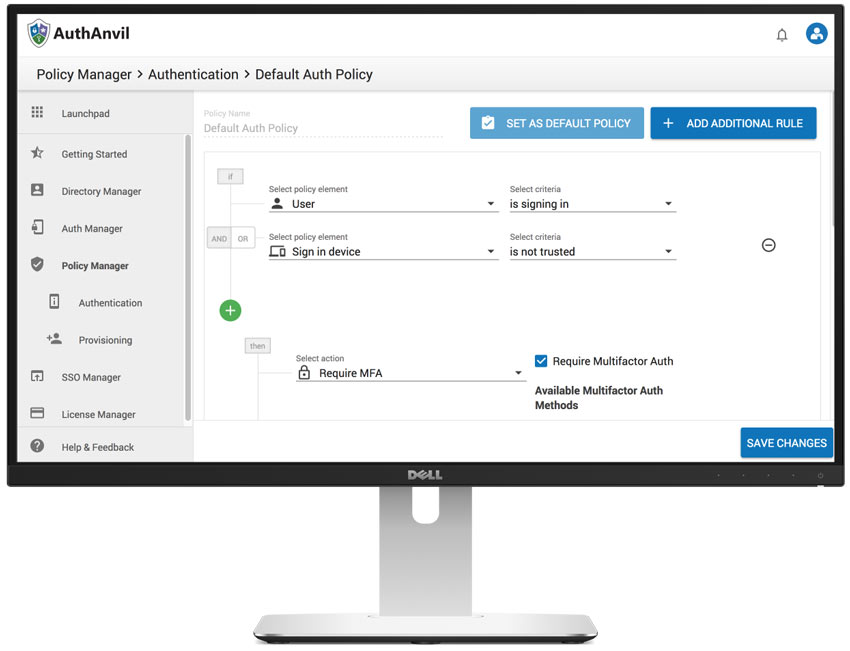The height and width of the screenshot is (651, 850).
Task: Select Provisioning under Policy Manager
Action: point(105,340)
